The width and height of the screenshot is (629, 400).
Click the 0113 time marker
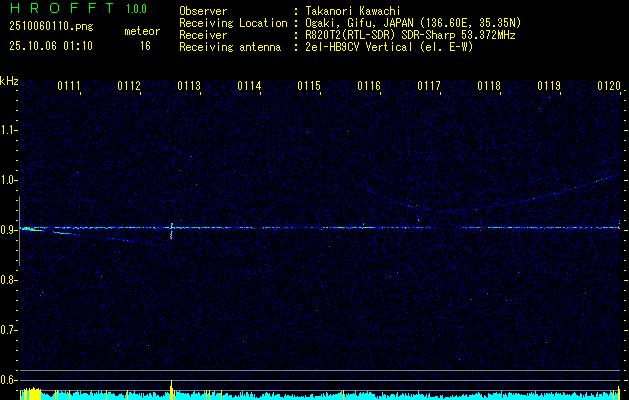(189, 85)
